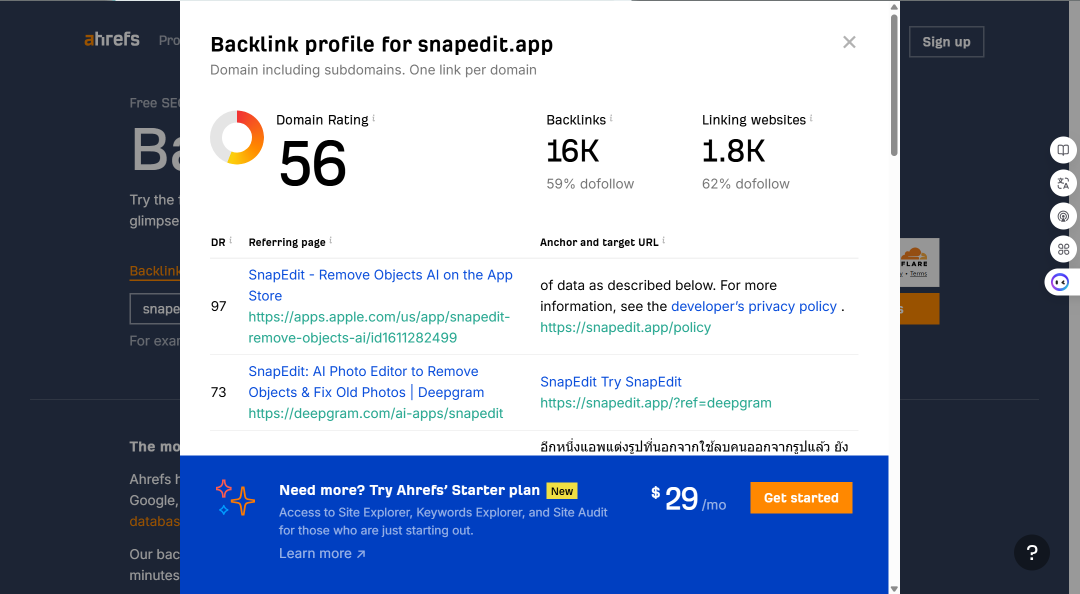Open the help question mark bubble

pyautogui.click(x=1031, y=552)
